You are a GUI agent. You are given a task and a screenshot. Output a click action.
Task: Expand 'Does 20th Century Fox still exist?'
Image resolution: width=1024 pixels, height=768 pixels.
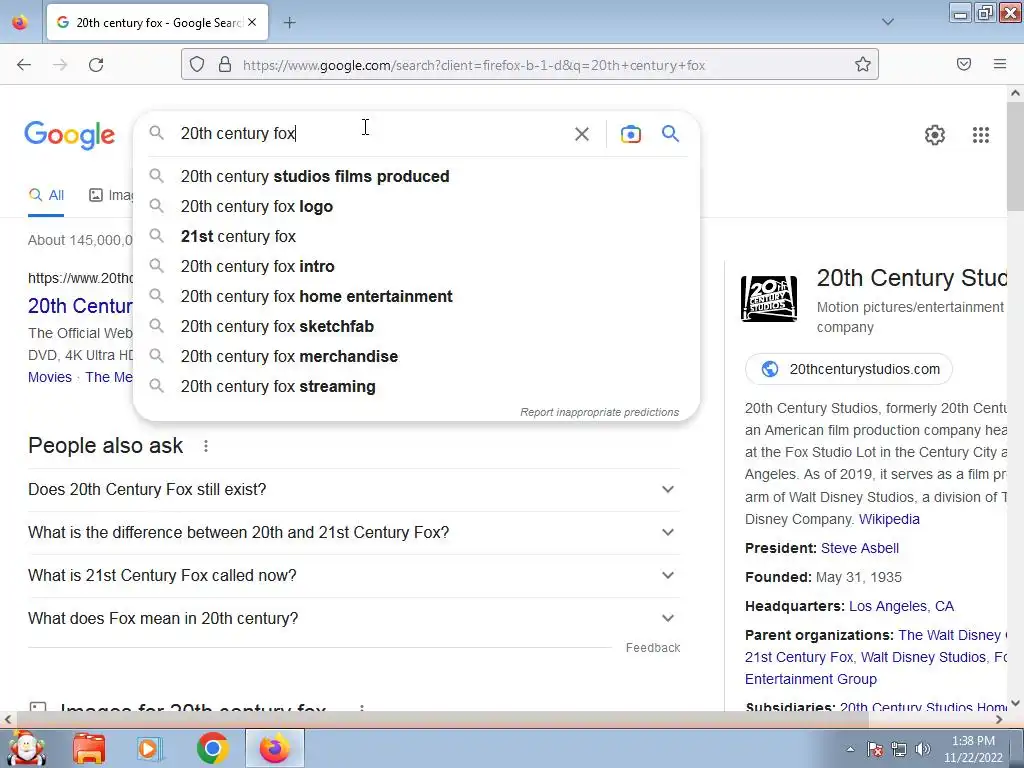point(354,490)
